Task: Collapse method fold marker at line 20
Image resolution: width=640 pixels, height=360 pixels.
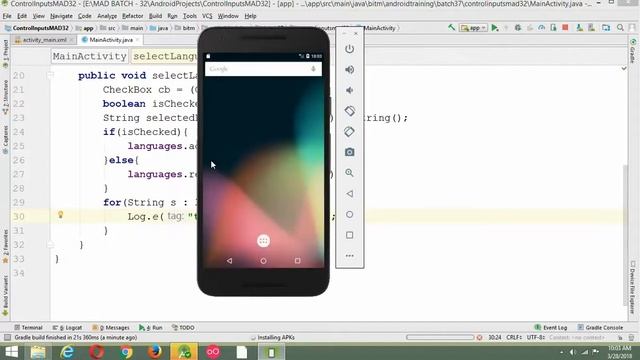Action: coord(51,76)
